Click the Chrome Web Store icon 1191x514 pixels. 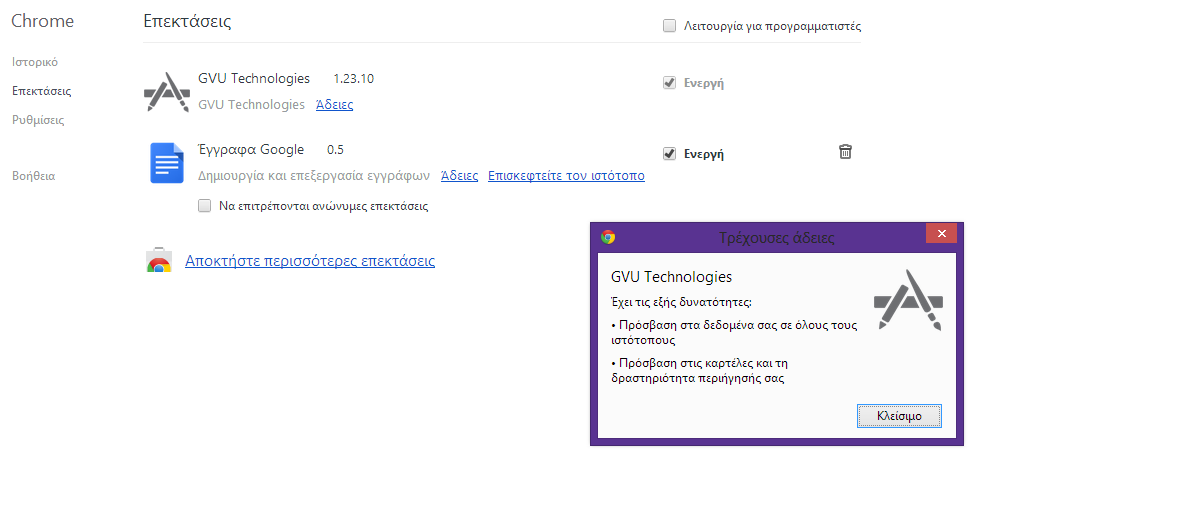(158, 260)
